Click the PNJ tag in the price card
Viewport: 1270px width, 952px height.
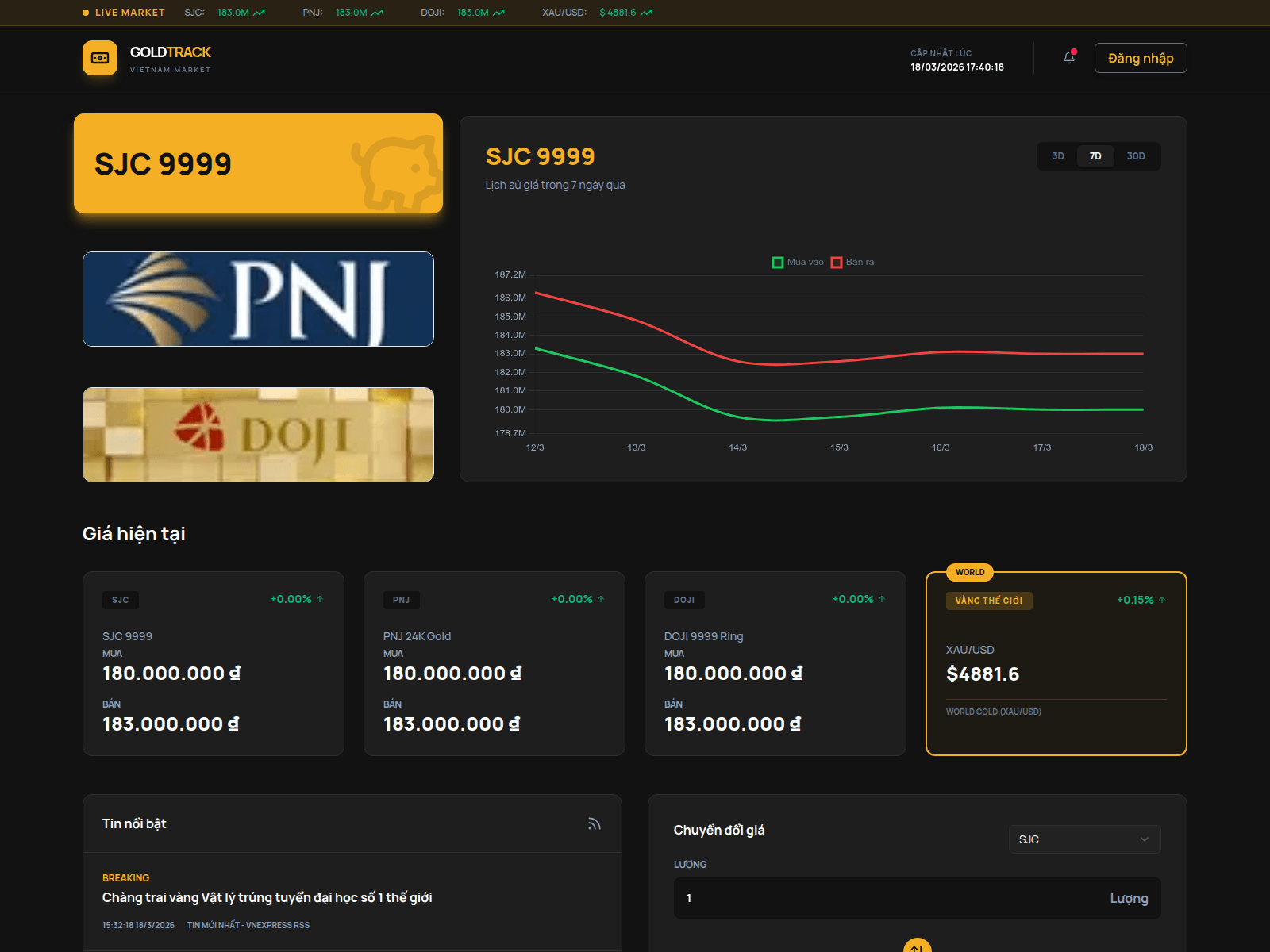click(402, 600)
